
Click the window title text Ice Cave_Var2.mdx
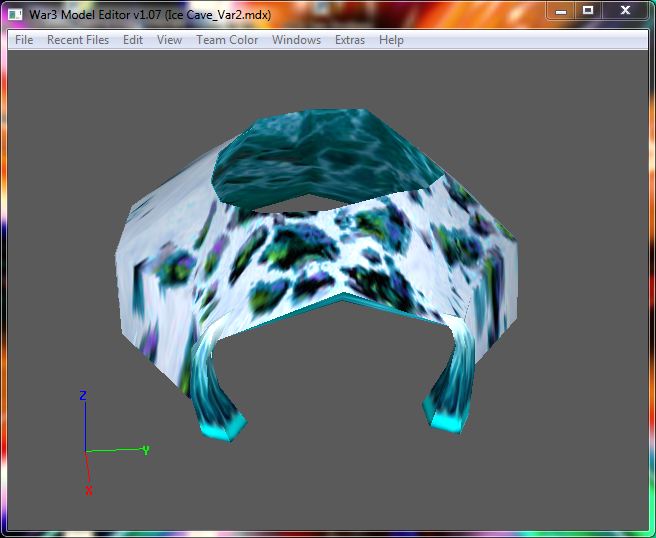(x=219, y=15)
